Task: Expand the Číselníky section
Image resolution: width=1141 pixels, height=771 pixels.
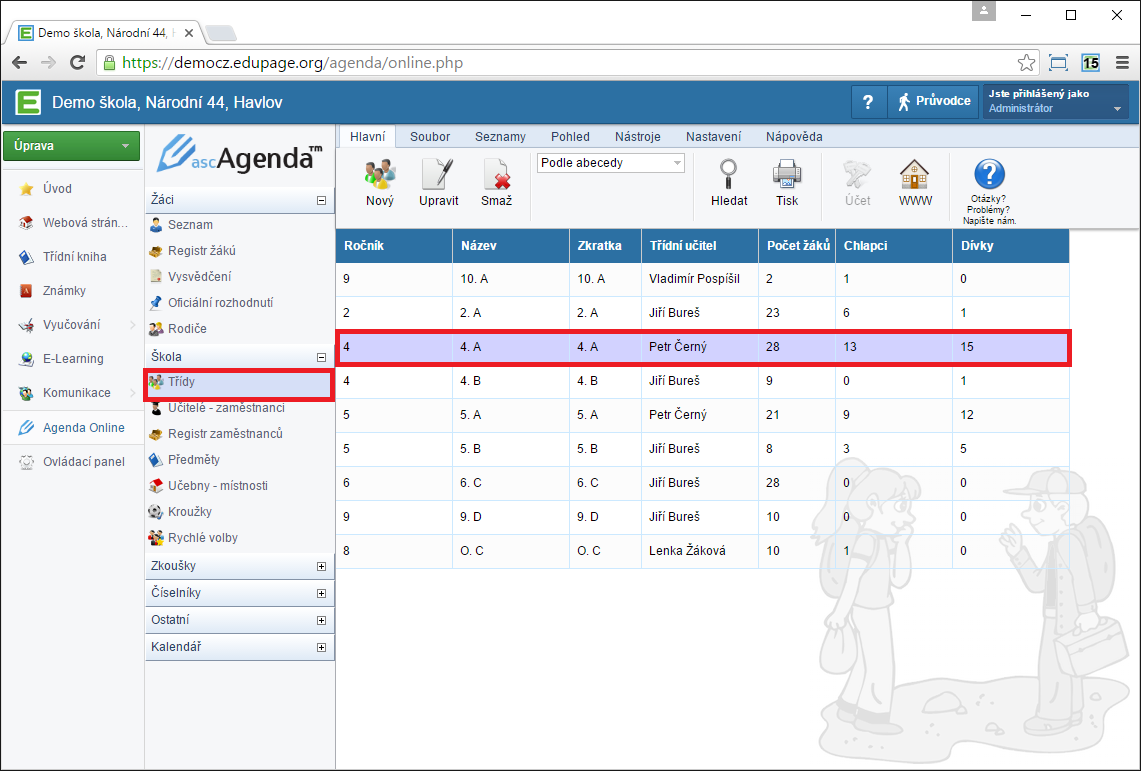Action: click(321, 593)
